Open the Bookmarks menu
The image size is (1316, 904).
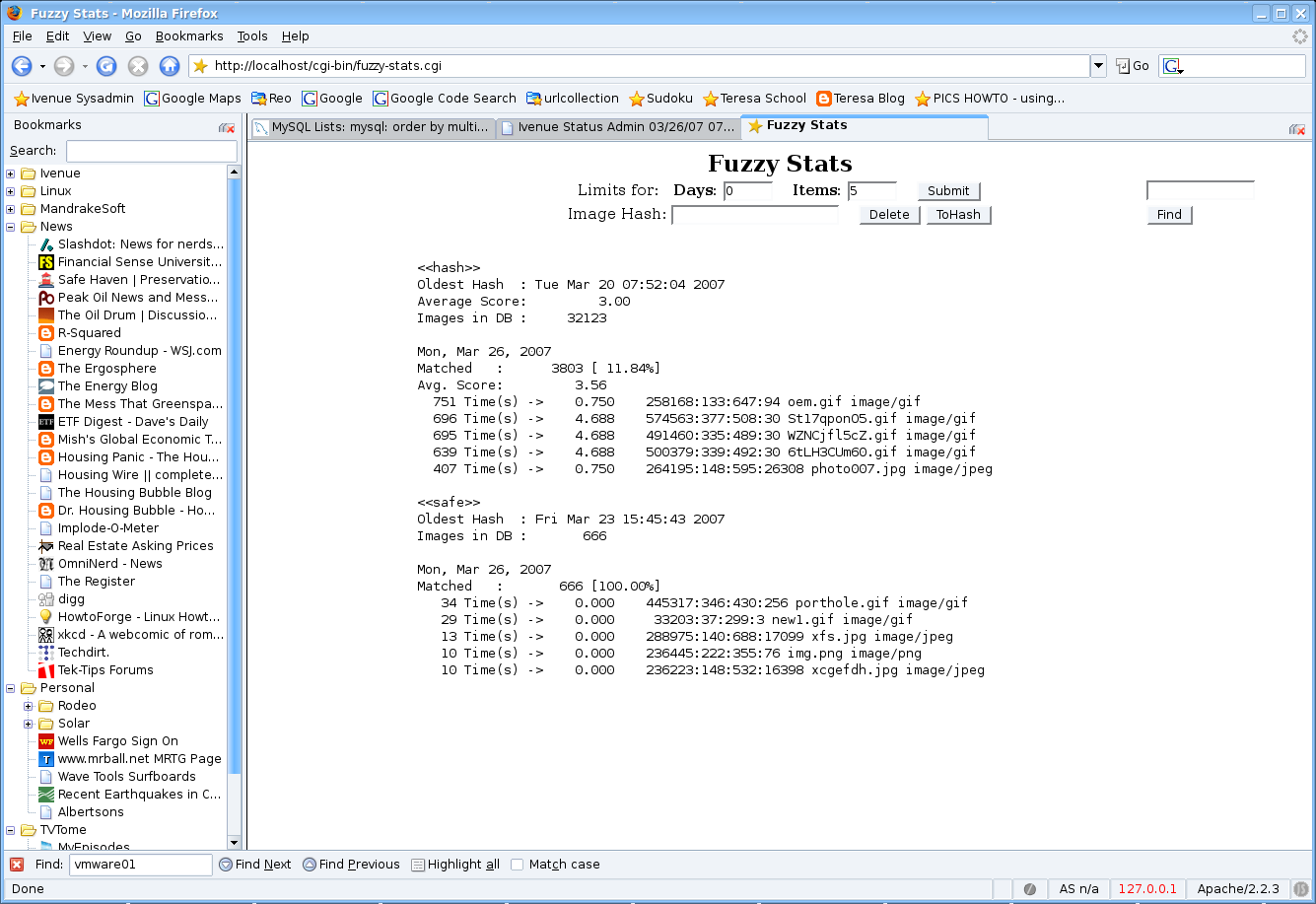pos(189,36)
